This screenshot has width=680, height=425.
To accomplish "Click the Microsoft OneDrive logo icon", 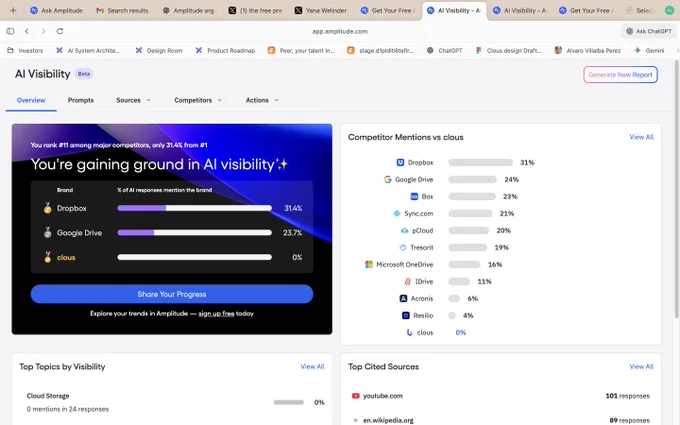I will click(x=369, y=265).
